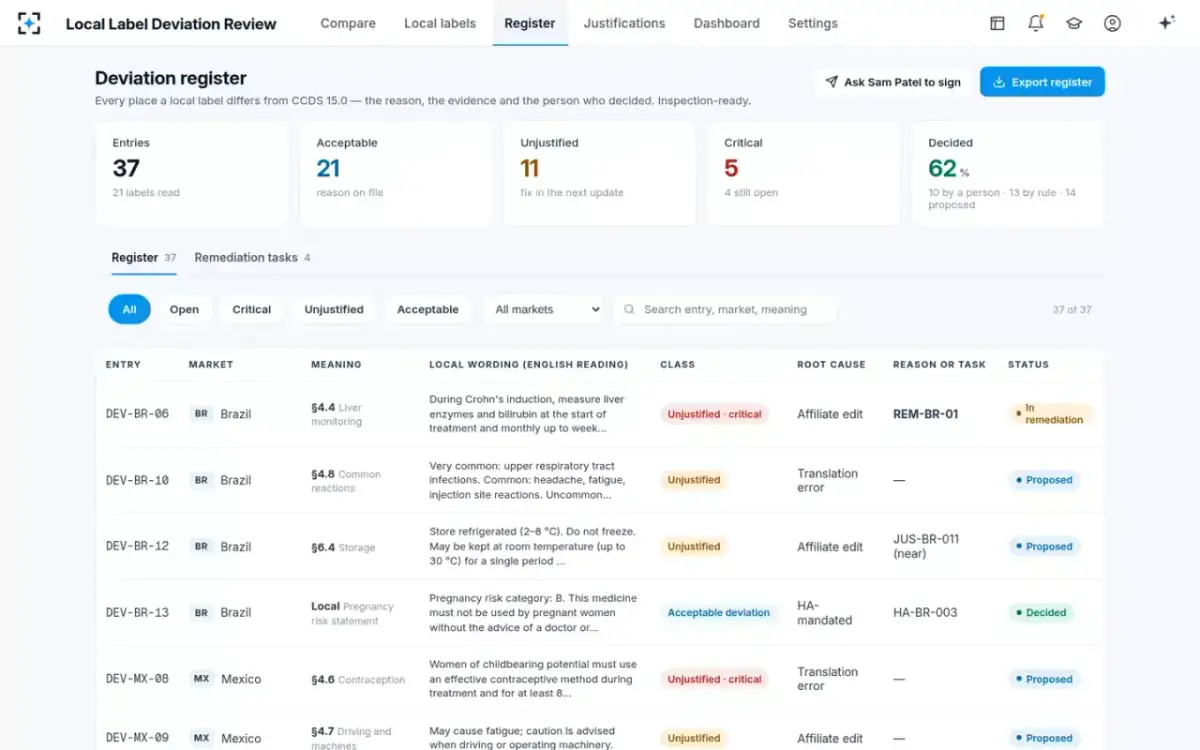Screen dimensions: 1200x750
Task: Click the Decided 62% summary card
Action: point(1008,174)
